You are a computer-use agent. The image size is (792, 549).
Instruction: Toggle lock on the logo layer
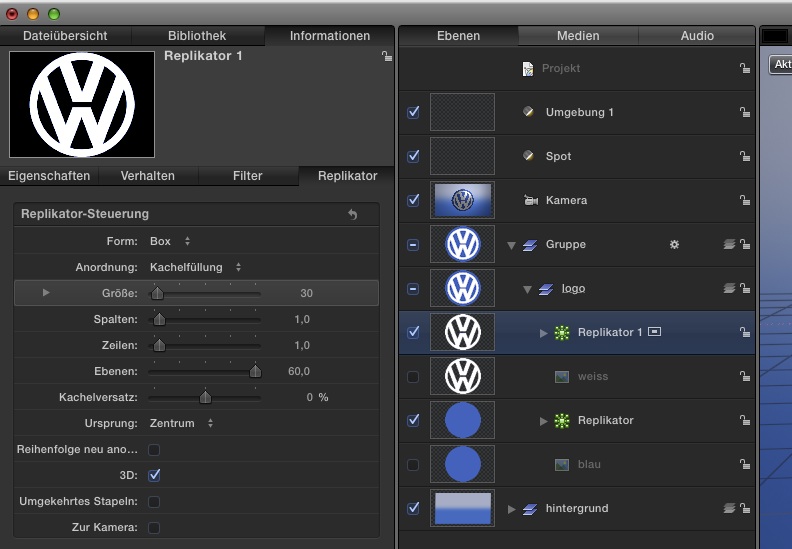pos(745,288)
